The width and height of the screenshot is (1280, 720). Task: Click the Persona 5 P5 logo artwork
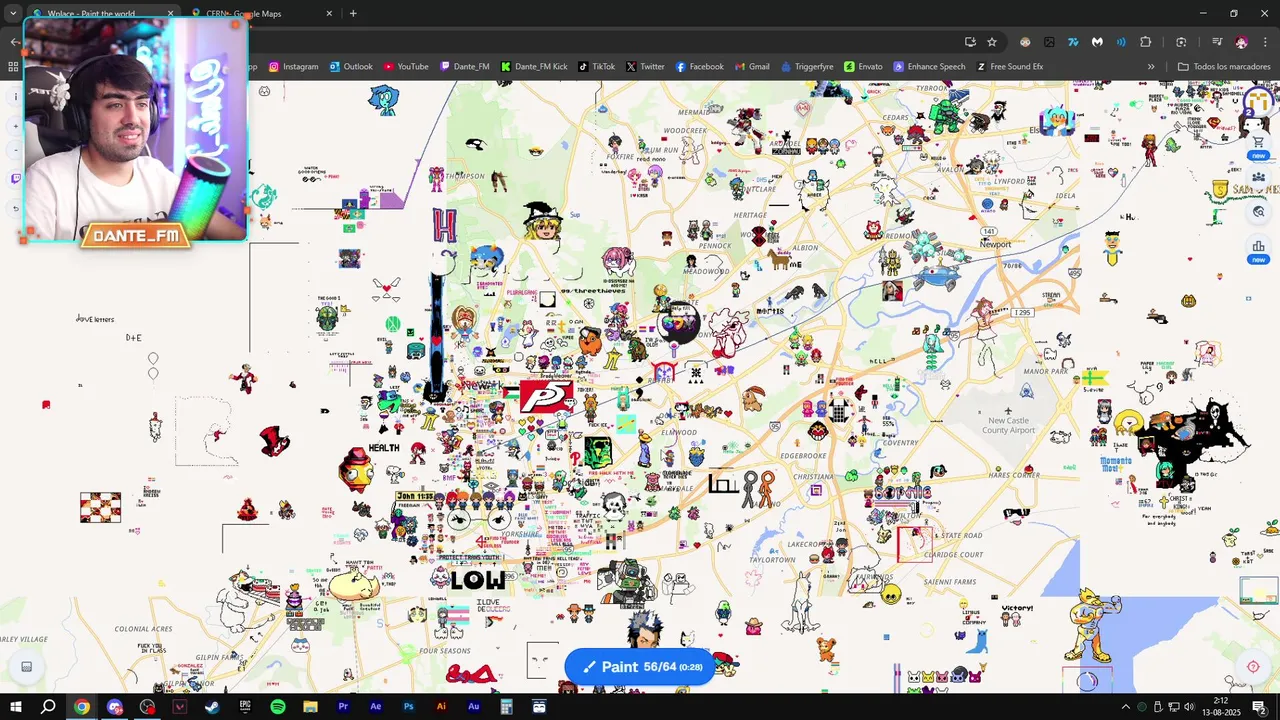tap(546, 396)
